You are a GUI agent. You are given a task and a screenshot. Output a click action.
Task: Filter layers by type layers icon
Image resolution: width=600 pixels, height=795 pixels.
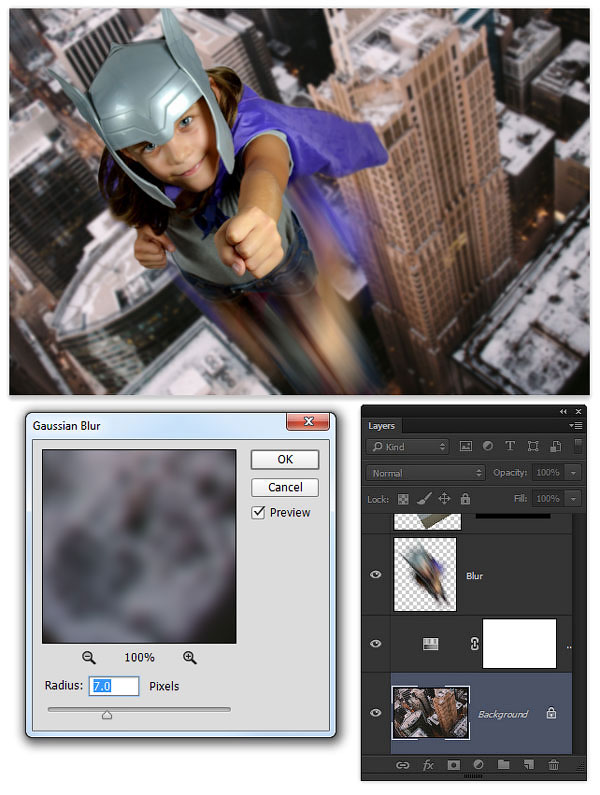[x=510, y=446]
